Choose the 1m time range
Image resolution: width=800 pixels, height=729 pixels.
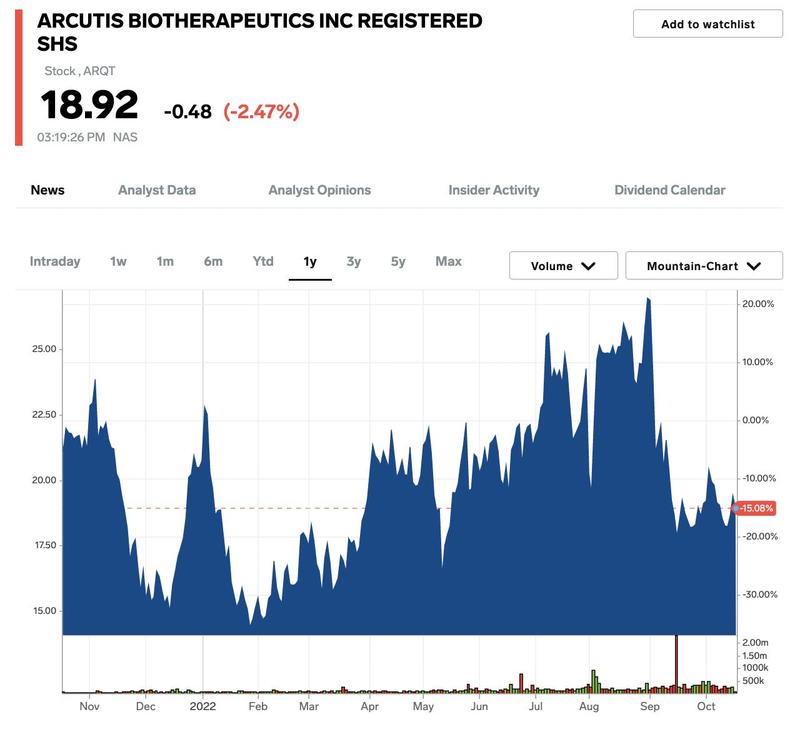[165, 262]
